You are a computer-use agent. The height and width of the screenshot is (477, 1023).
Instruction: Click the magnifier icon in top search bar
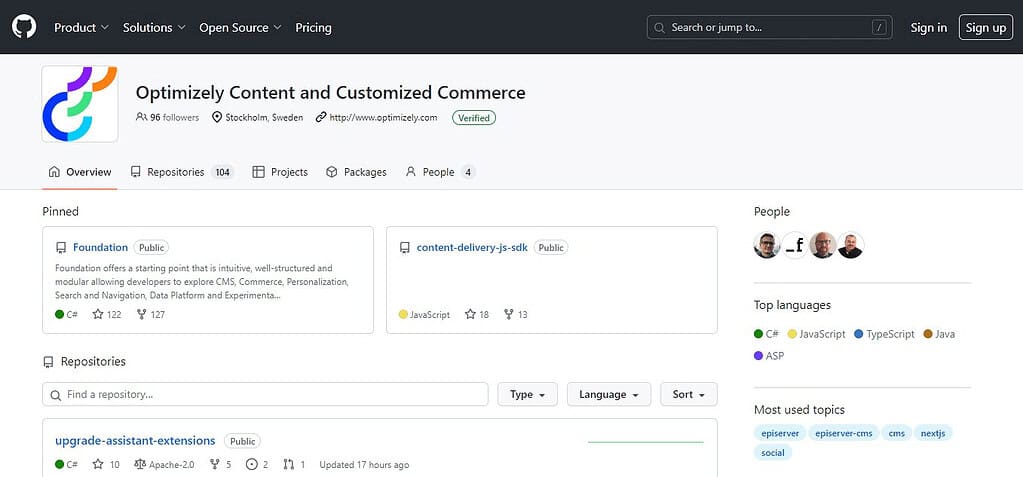point(660,27)
